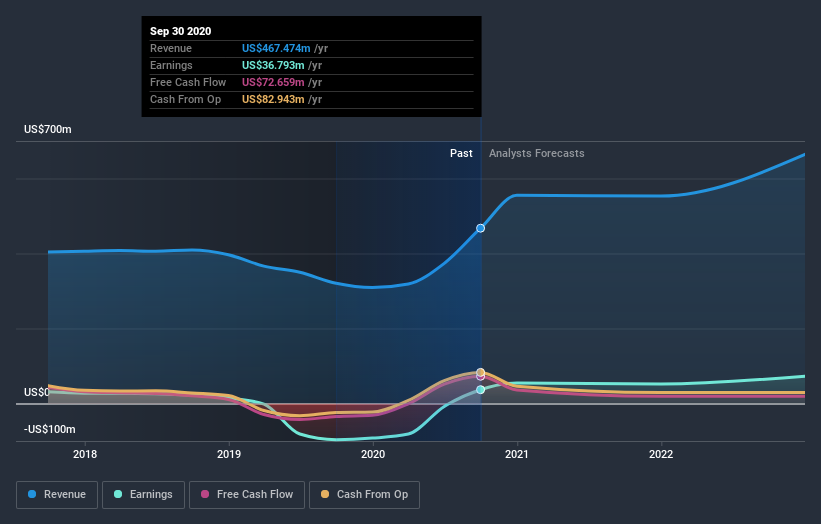Click the -US$100m y-axis label
This screenshot has height=524, width=821.
(50, 429)
